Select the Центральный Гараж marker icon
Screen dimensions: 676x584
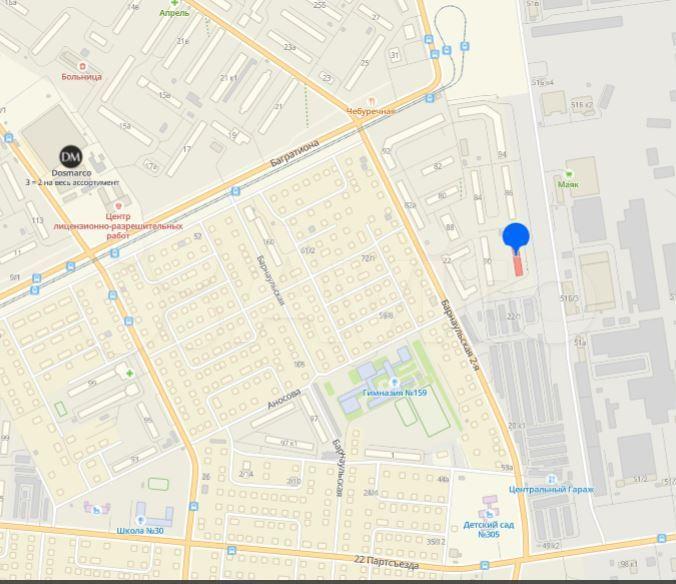pyautogui.click(x=551, y=479)
